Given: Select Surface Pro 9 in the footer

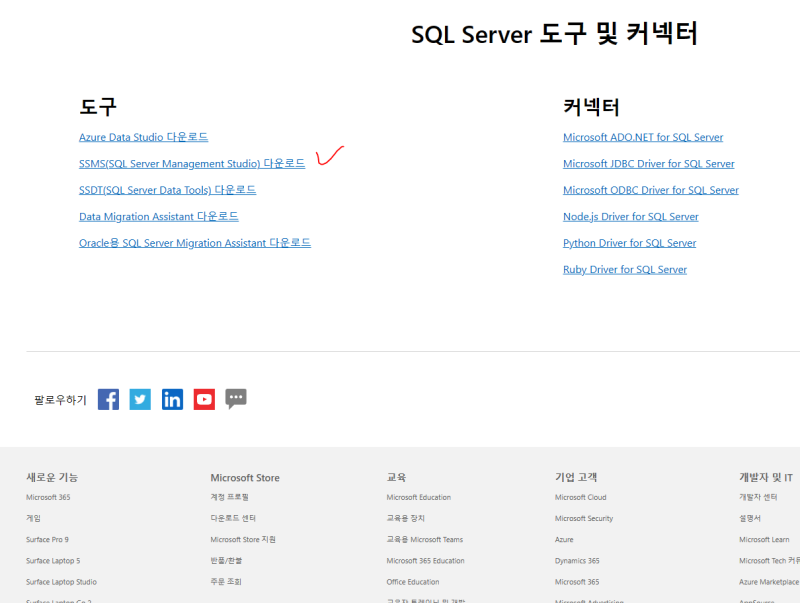Looking at the screenshot, I should 46,539.
